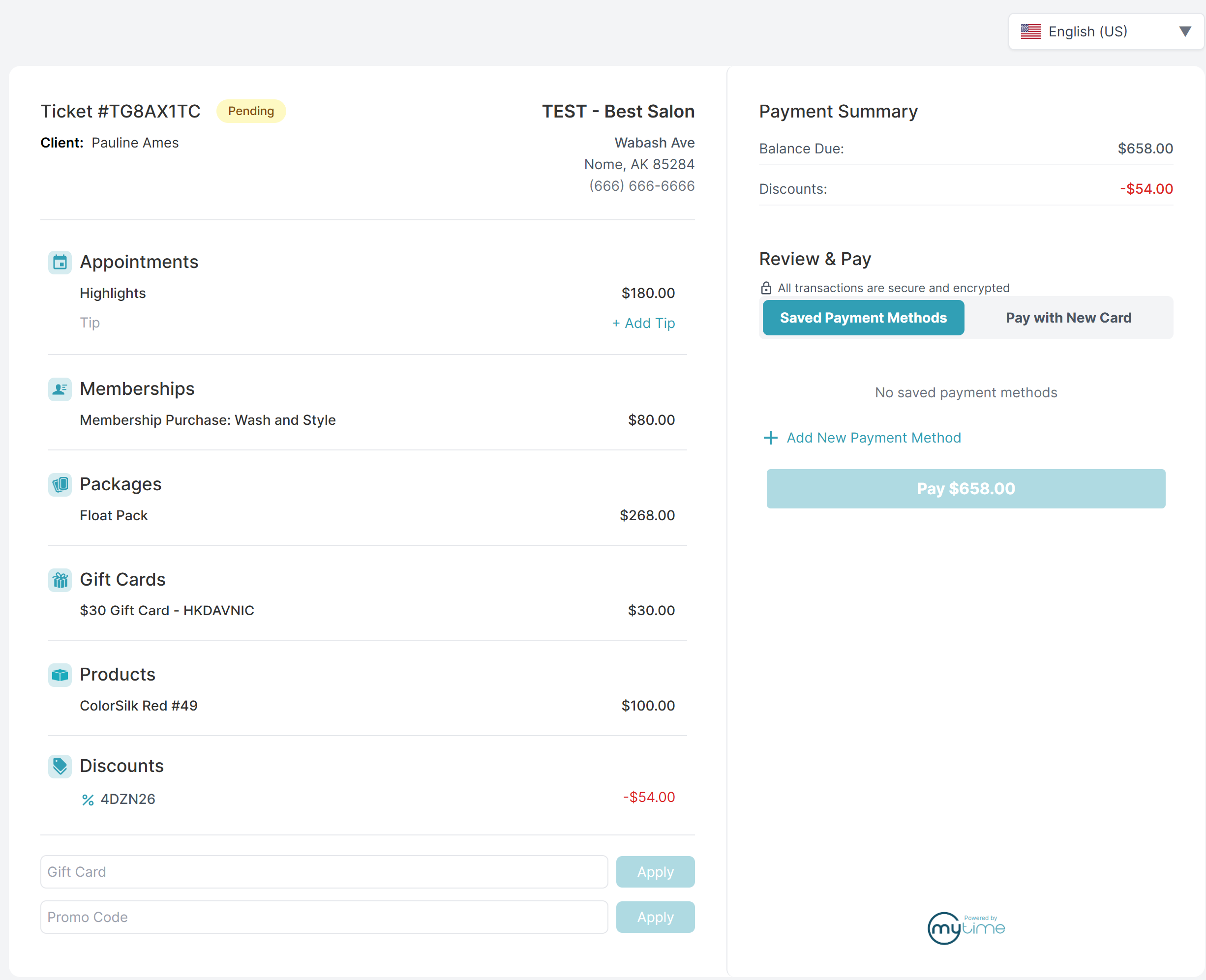Click into the Promo Code field
This screenshot has height=980, width=1206.
pos(324,917)
